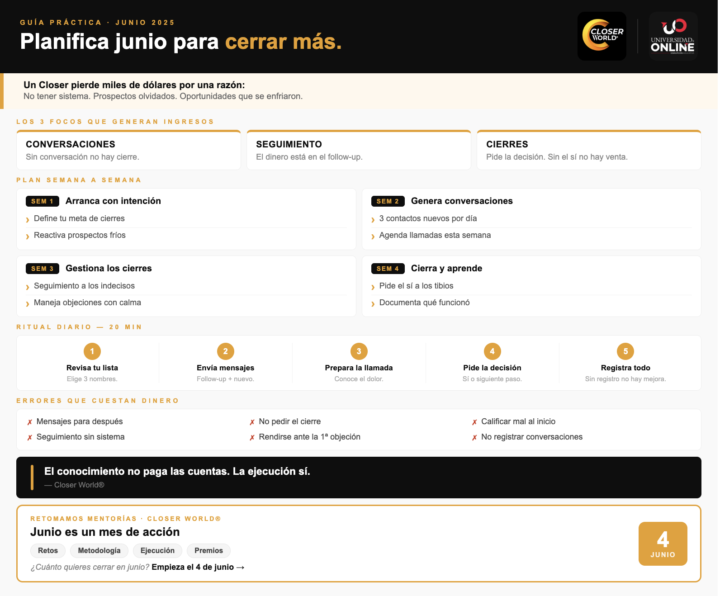The width and height of the screenshot is (720, 596).
Task: Click the red X beside No pedir el cierre
Action: tap(252, 422)
